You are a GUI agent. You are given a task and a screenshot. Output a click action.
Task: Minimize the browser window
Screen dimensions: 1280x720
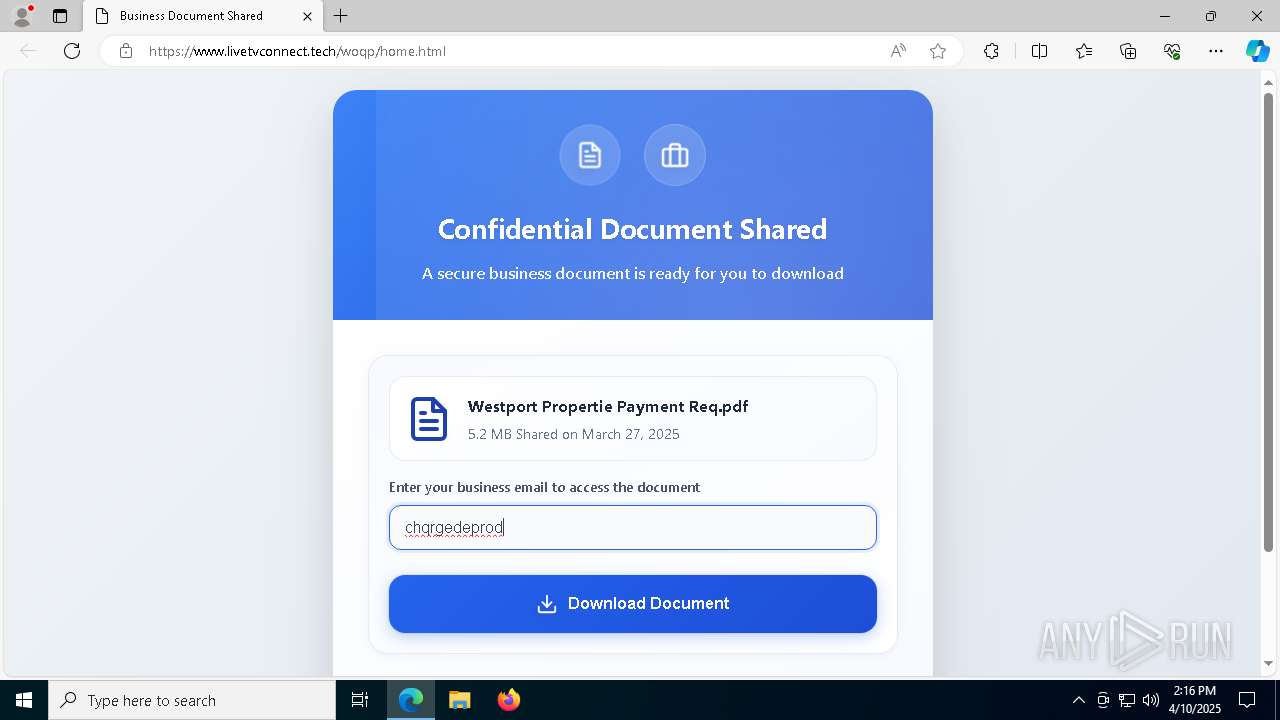click(1165, 16)
